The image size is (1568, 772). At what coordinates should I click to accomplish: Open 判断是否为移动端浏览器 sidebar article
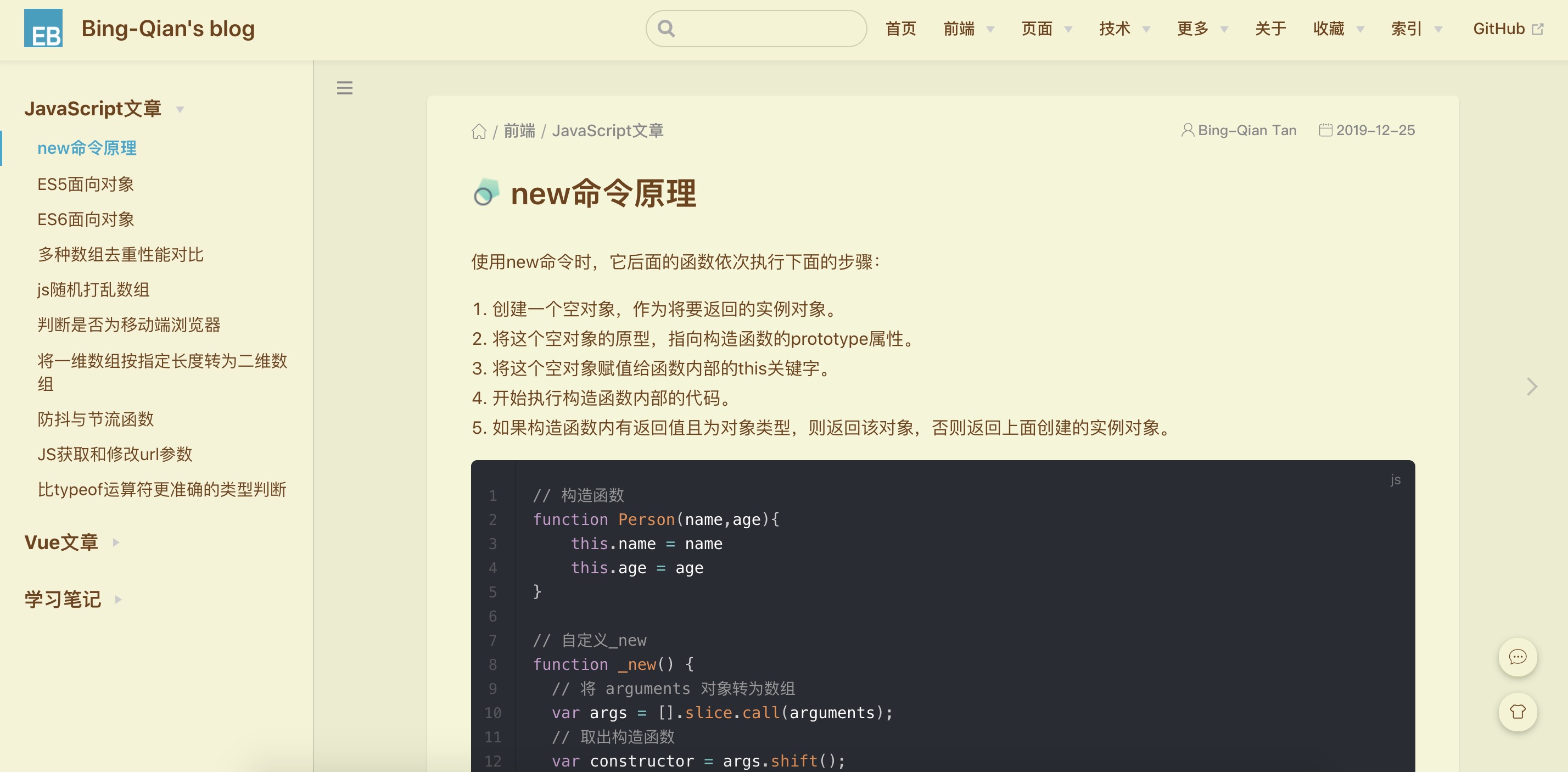click(x=129, y=325)
